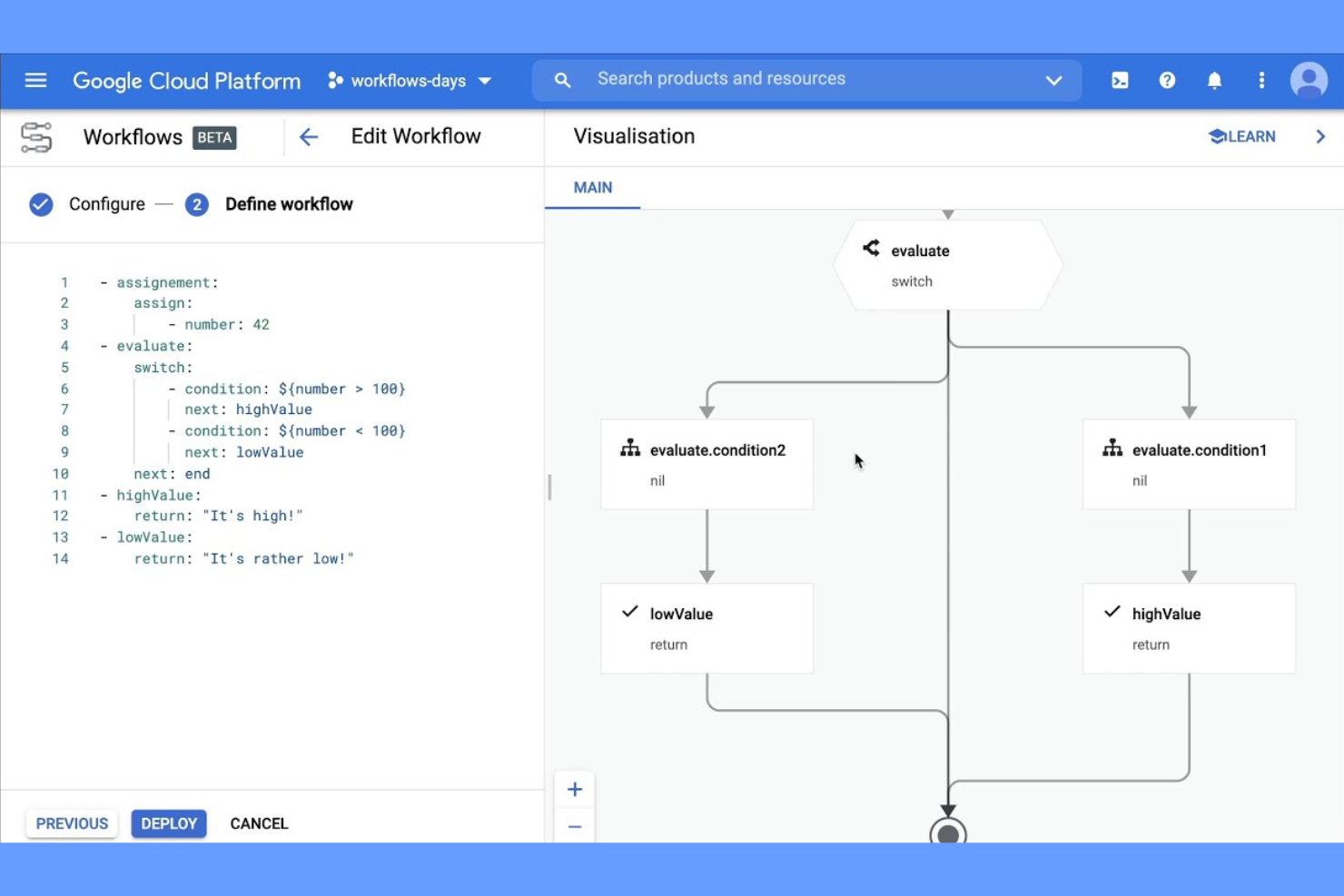Image resolution: width=1344 pixels, height=896 pixels.
Task: Open the three-dot options menu
Action: pyautogui.click(x=1261, y=81)
